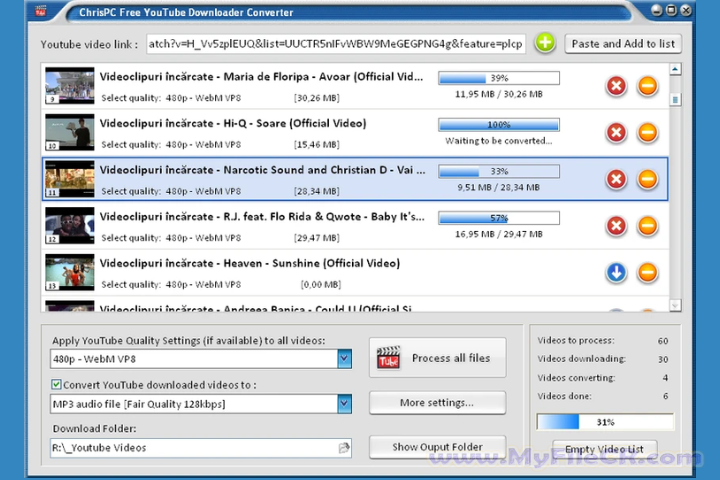Open the YouTube quality settings dropdown
The width and height of the screenshot is (720, 480).
click(344, 359)
